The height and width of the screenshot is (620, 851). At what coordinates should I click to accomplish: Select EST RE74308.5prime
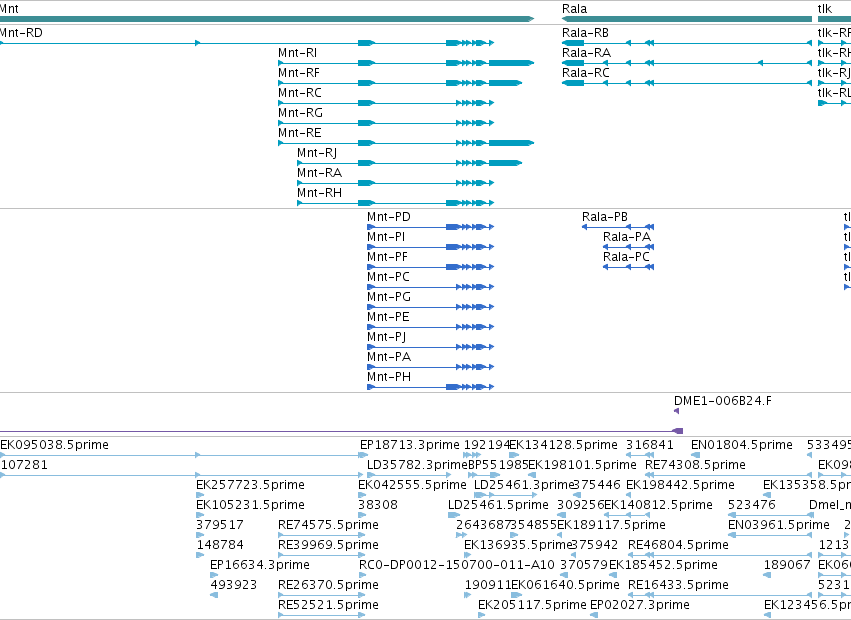(695, 465)
